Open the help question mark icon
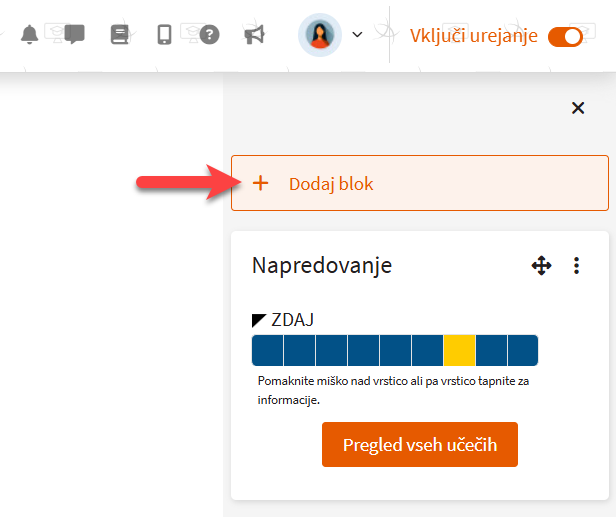 tap(209, 35)
